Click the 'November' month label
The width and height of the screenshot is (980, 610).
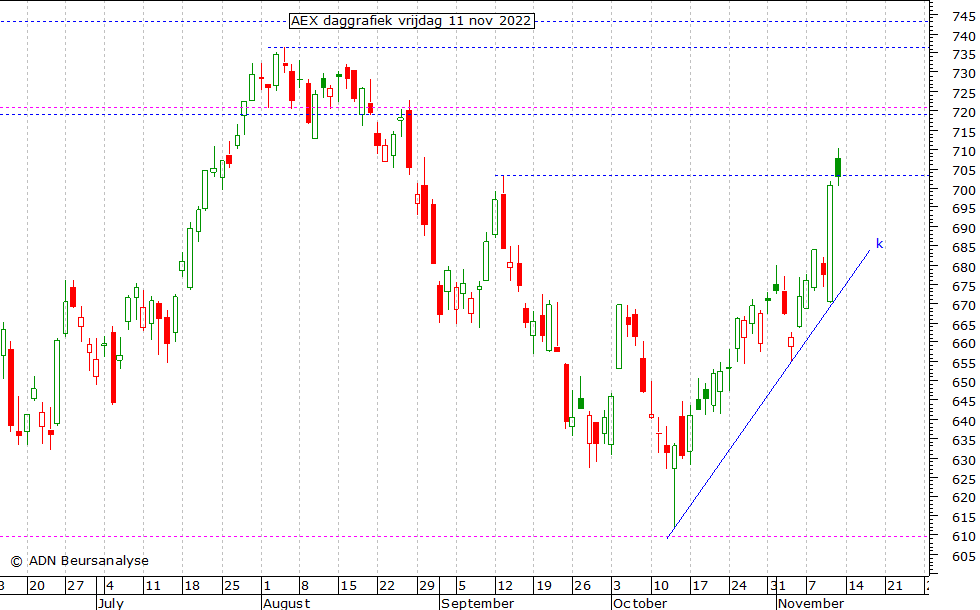coord(811,603)
